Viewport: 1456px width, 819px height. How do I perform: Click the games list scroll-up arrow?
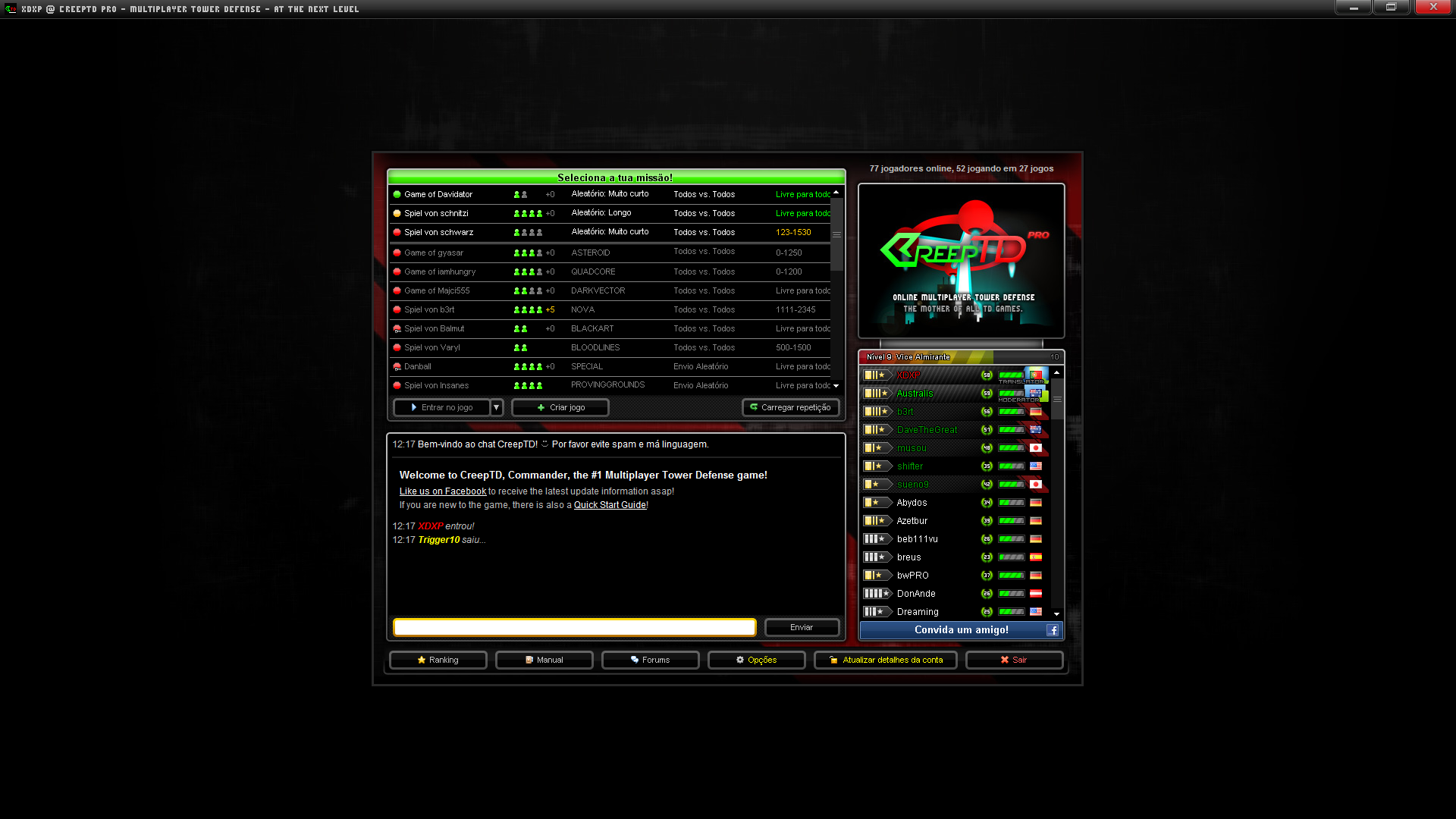click(x=836, y=192)
